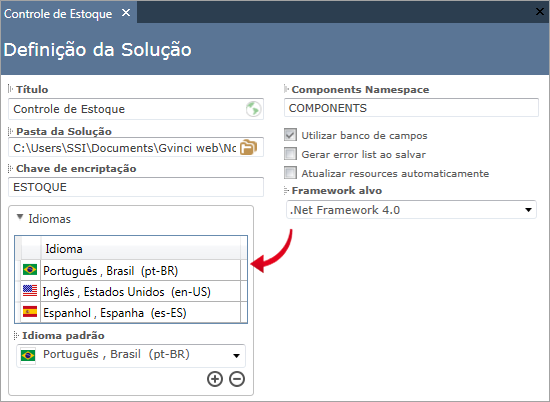The height and width of the screenshot is (402, 550).
Task: Collapse the Idiomas section
Action: click(20, 217)
